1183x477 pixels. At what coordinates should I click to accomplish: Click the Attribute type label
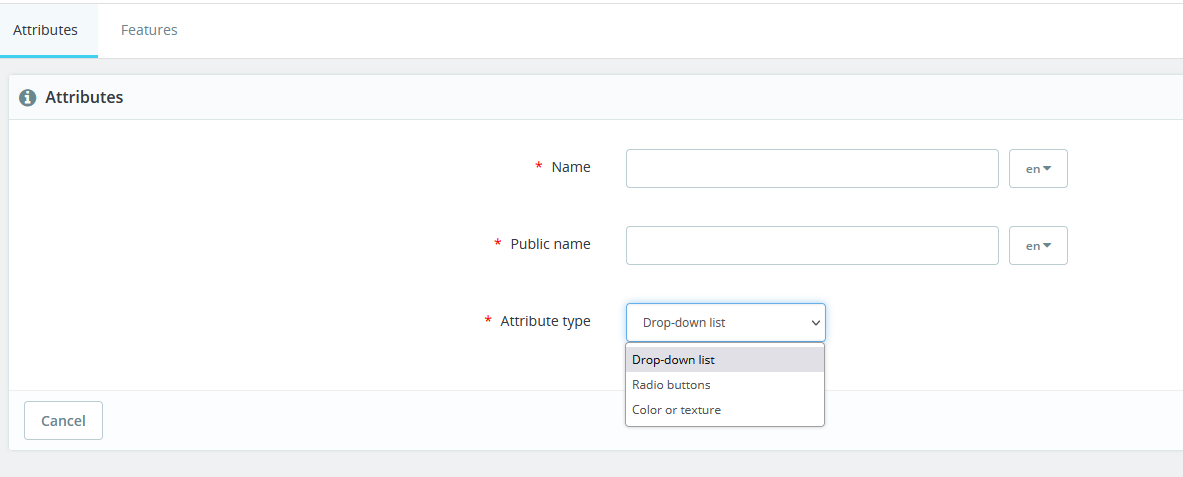(x=545, y=321)
